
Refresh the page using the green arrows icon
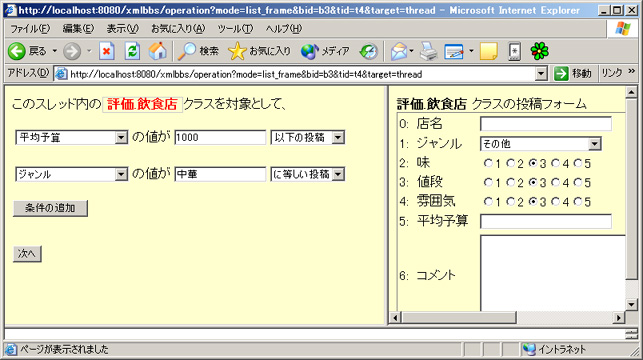(x=132, y=51)
